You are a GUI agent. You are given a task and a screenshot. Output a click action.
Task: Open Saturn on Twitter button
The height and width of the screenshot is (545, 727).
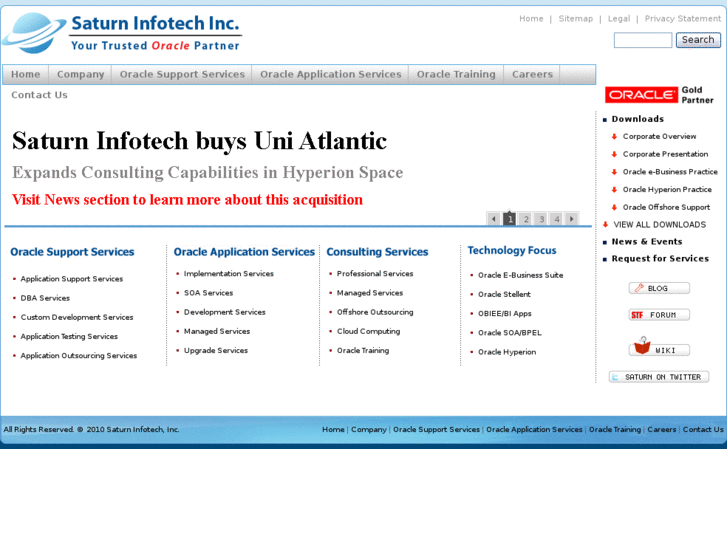click(x=659, y=377)
